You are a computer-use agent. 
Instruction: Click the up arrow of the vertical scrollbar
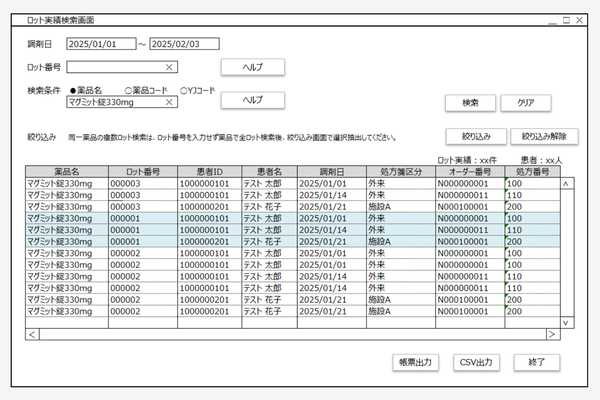click(x=567, y=184)
